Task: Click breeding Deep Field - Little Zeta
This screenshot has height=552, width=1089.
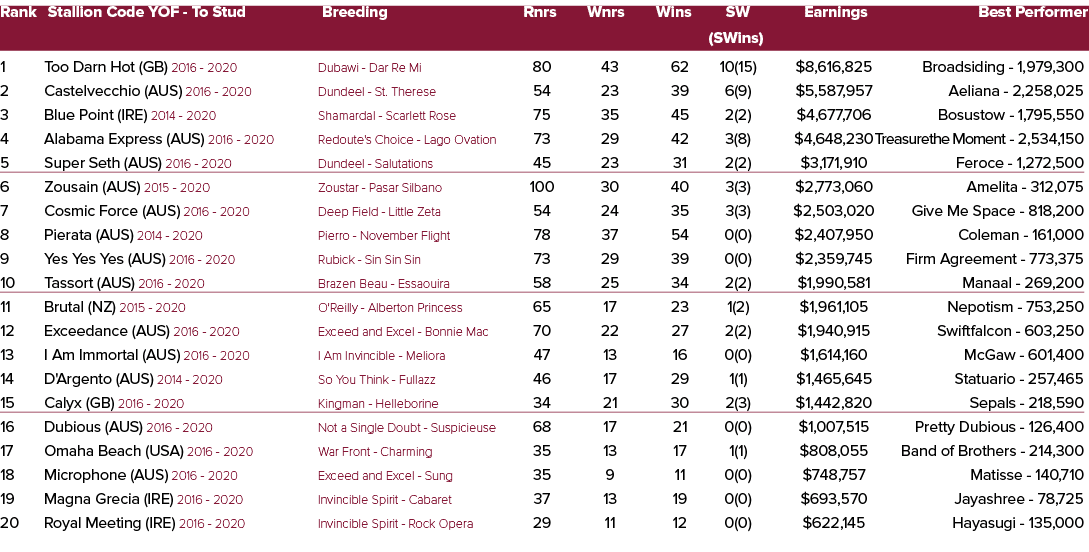Action: pos(379,212)
